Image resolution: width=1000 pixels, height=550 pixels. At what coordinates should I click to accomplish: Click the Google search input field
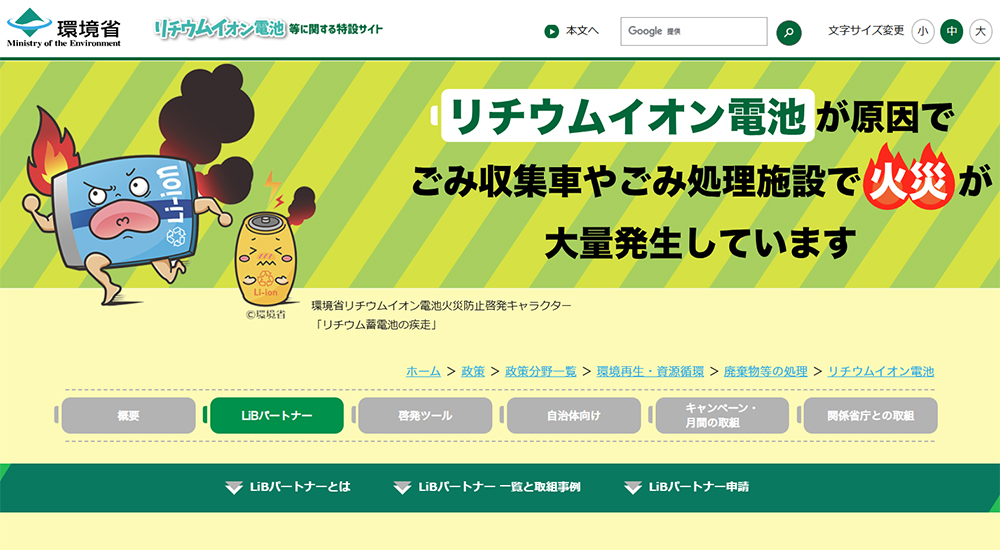[694, 31]
